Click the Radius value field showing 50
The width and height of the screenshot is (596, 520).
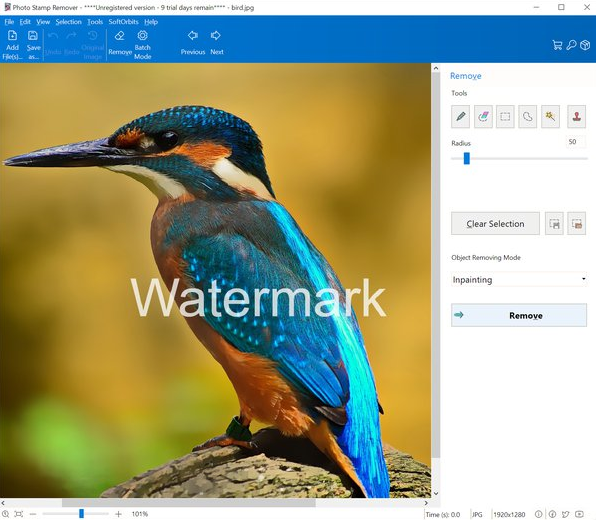575,142
